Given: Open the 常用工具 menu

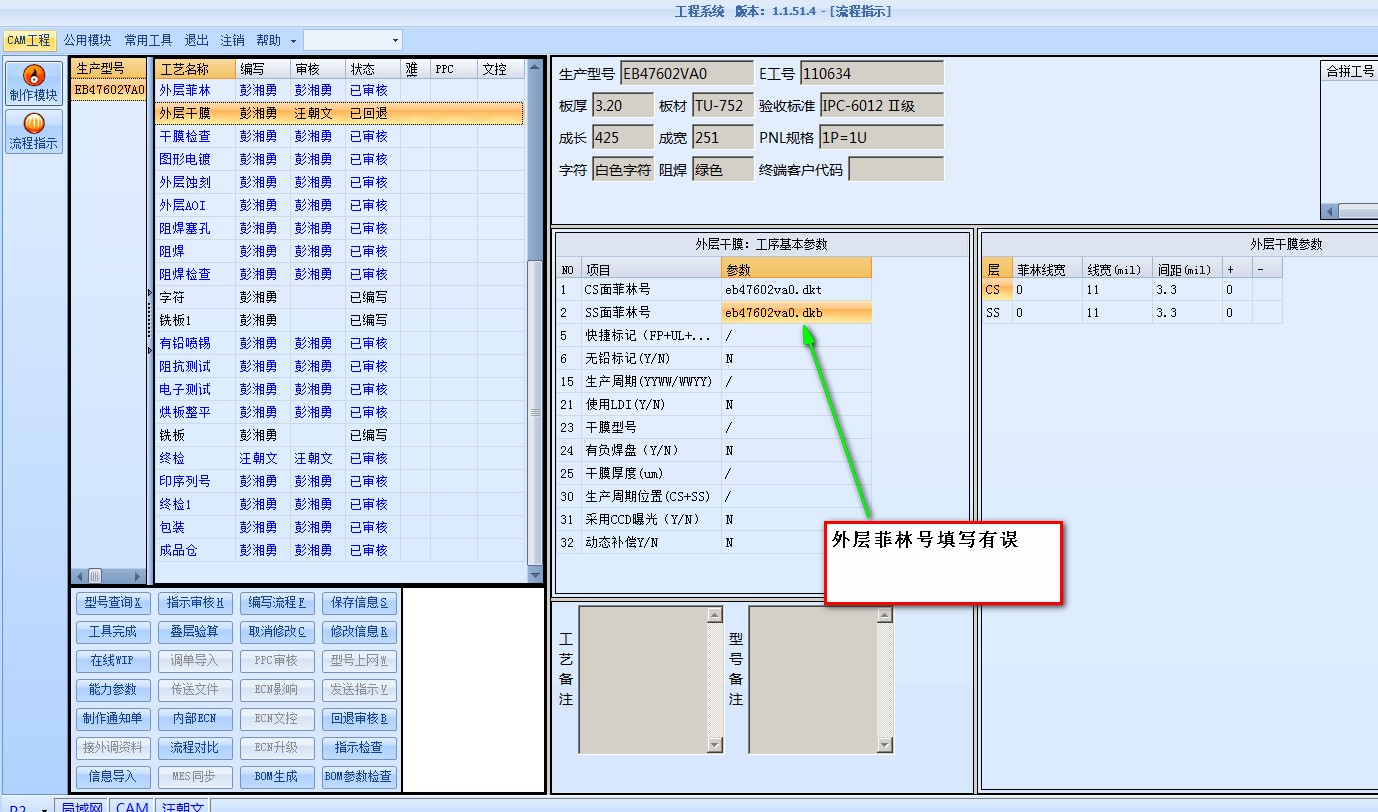Looking at the screenshot, I should tap(148, 40).
